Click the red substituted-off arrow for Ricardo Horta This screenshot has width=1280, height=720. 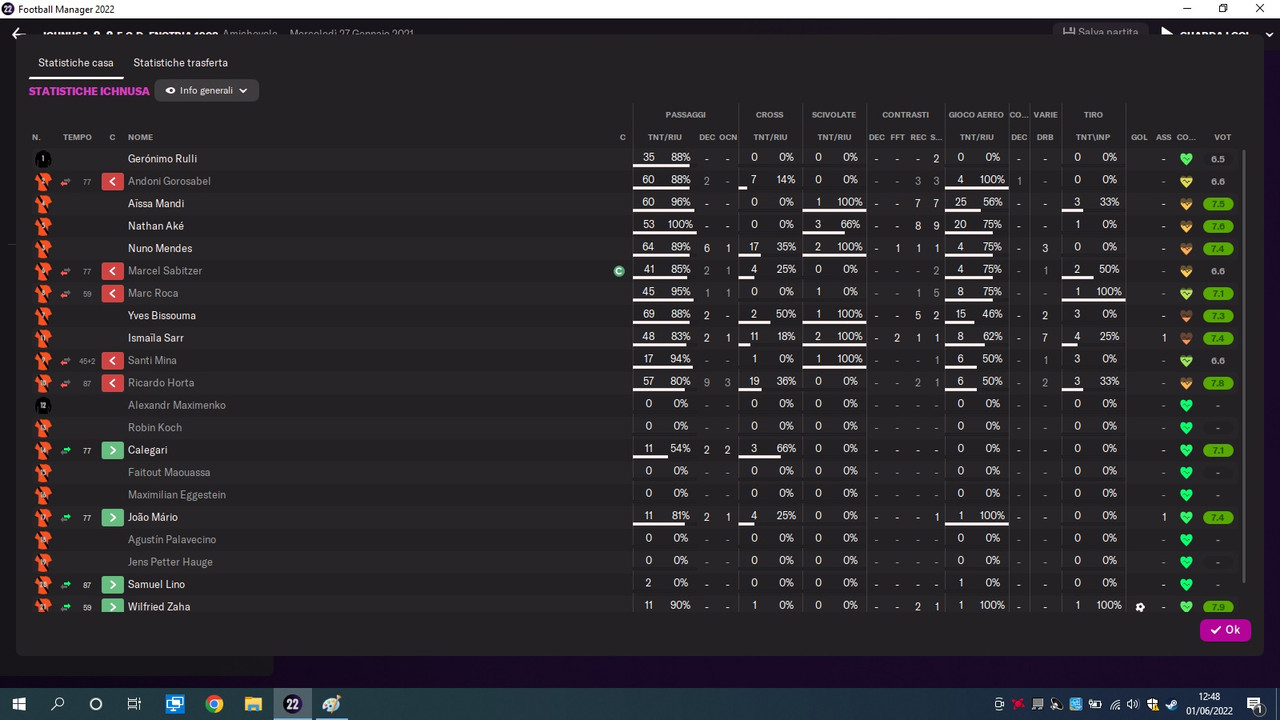(113, 383)
